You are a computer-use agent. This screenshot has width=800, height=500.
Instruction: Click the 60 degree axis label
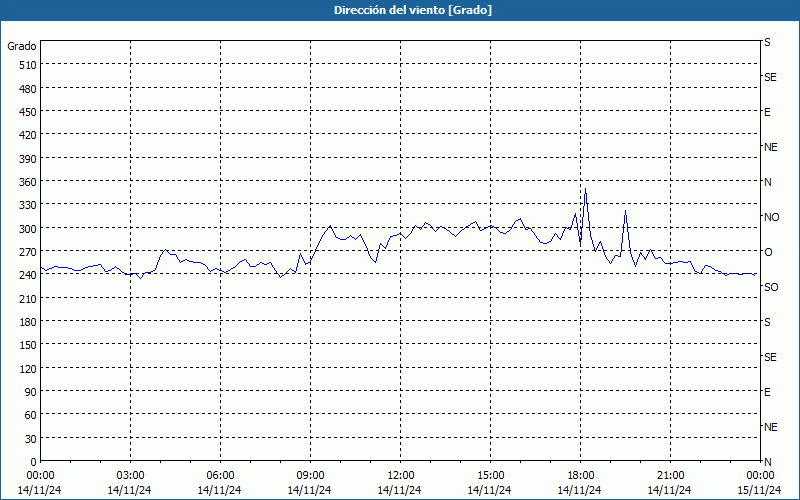(x=31, y=415)
